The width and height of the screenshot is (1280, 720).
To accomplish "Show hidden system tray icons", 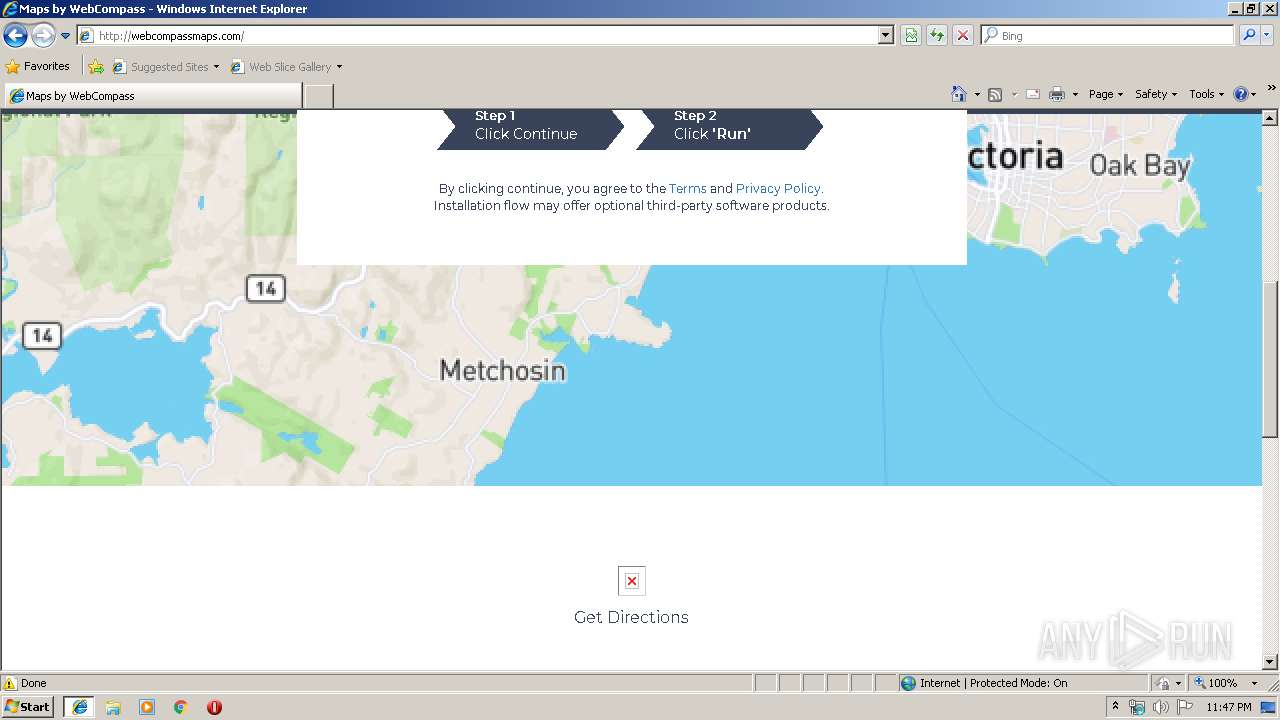I will coord(1116,707).
